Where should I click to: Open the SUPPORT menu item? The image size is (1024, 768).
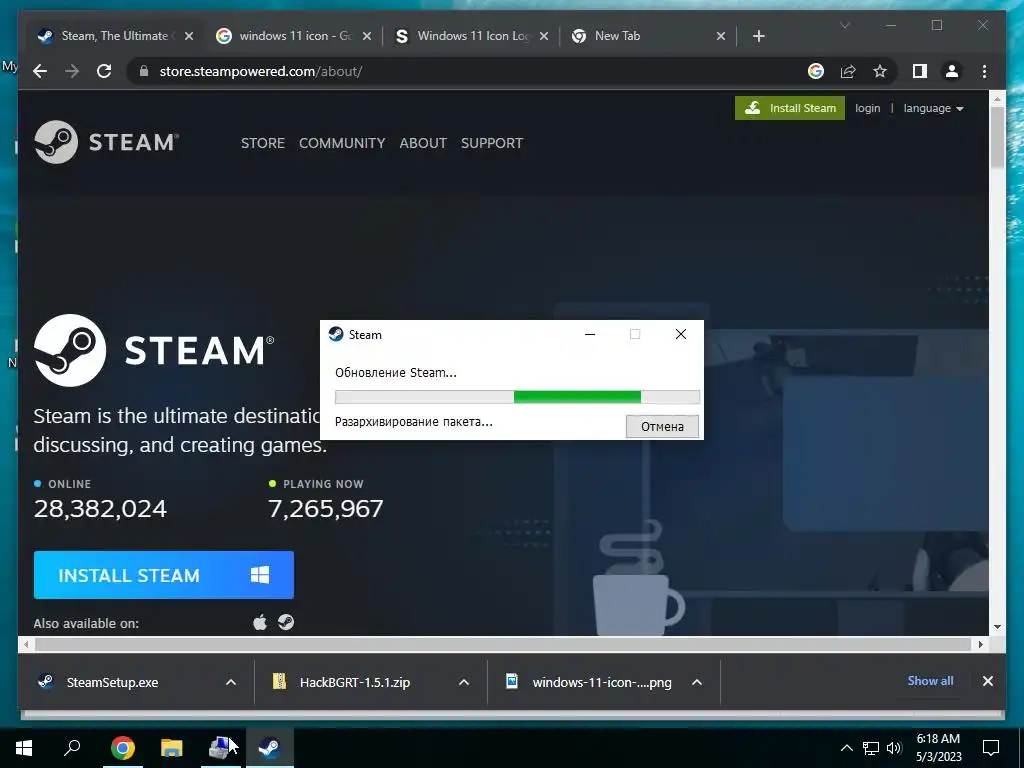coord(492,143)
